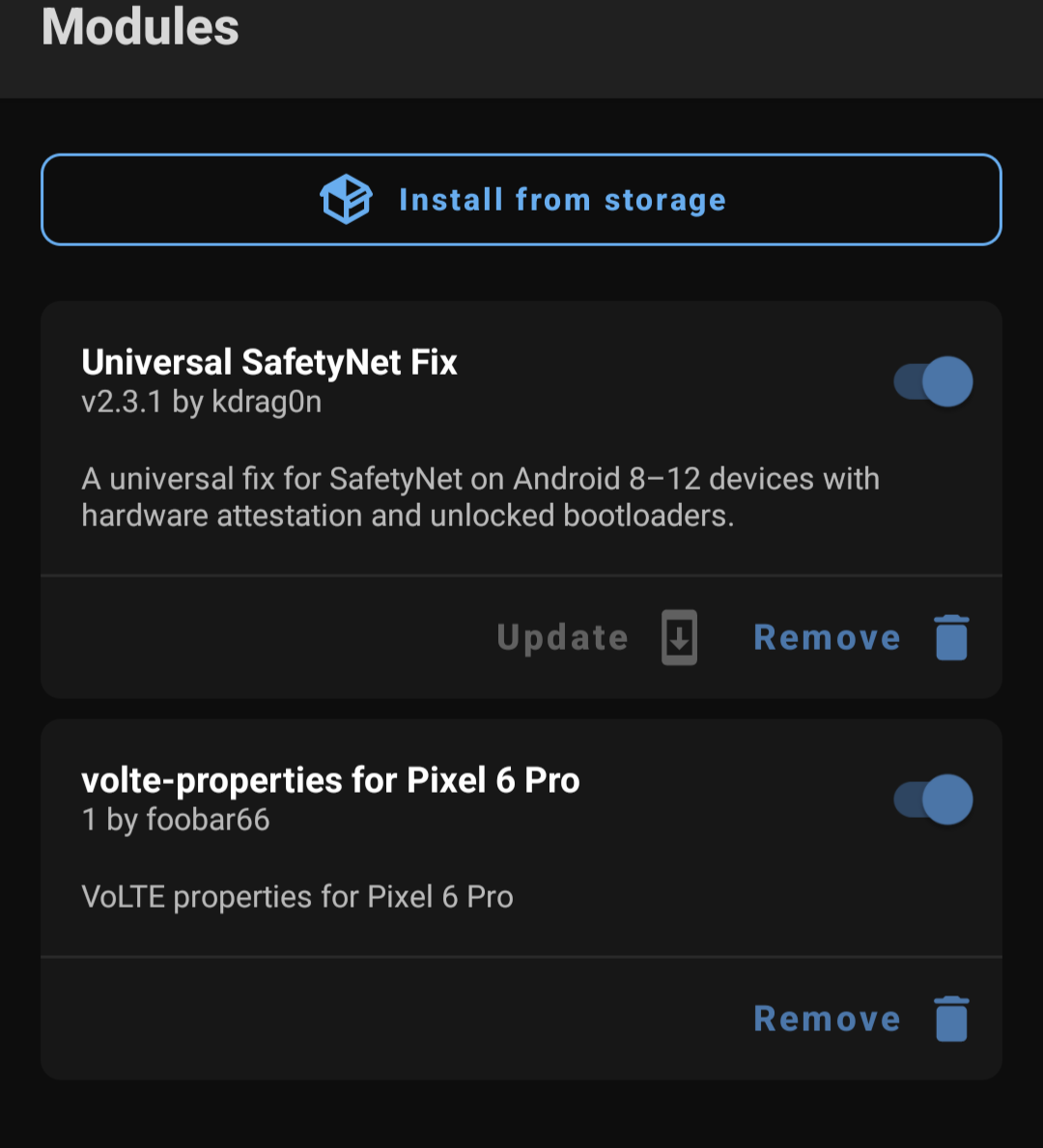
Task: Click the Install from storage button text
Action: 562,200
